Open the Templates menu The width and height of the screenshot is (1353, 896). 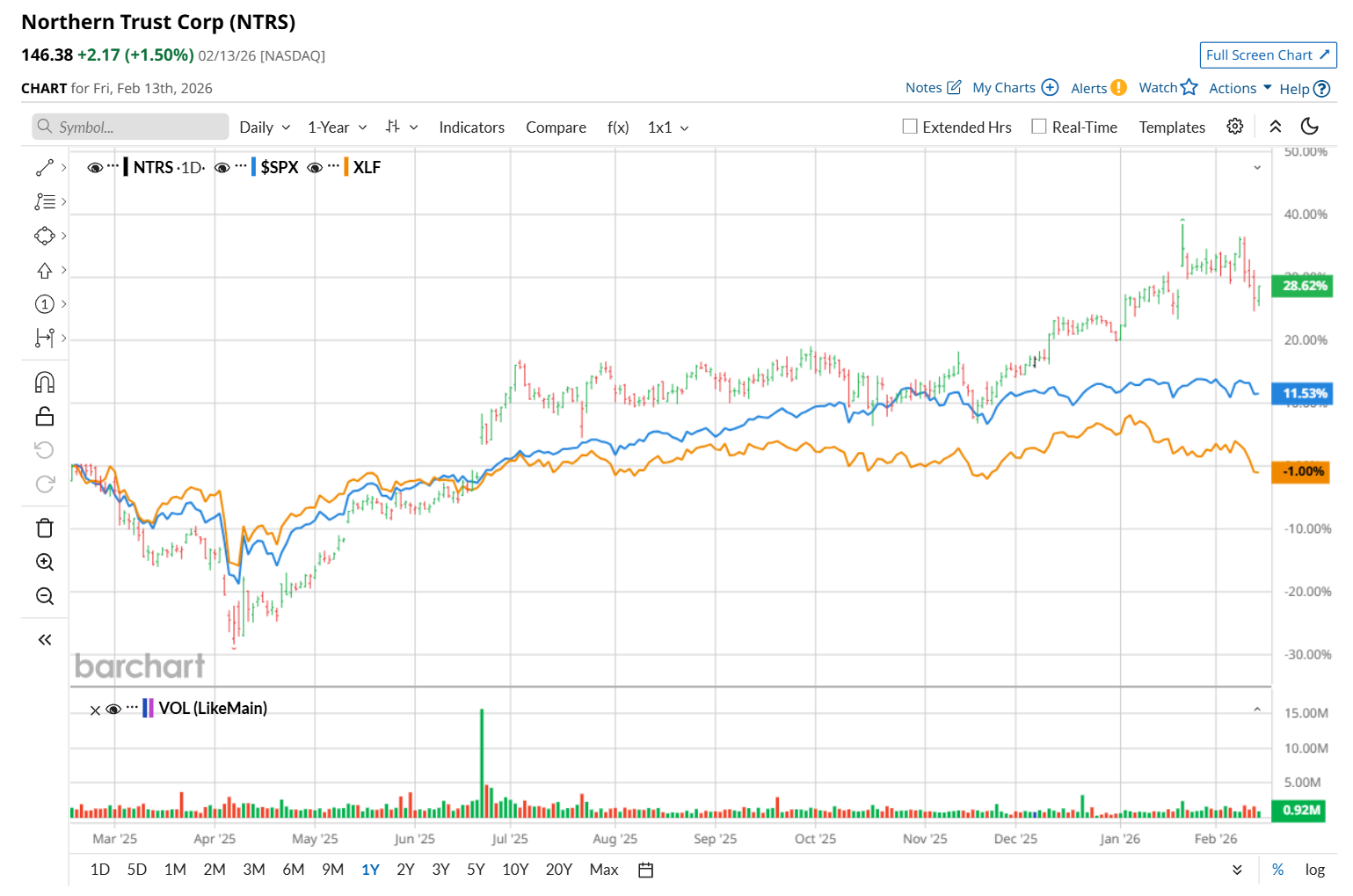point(1172,127)
